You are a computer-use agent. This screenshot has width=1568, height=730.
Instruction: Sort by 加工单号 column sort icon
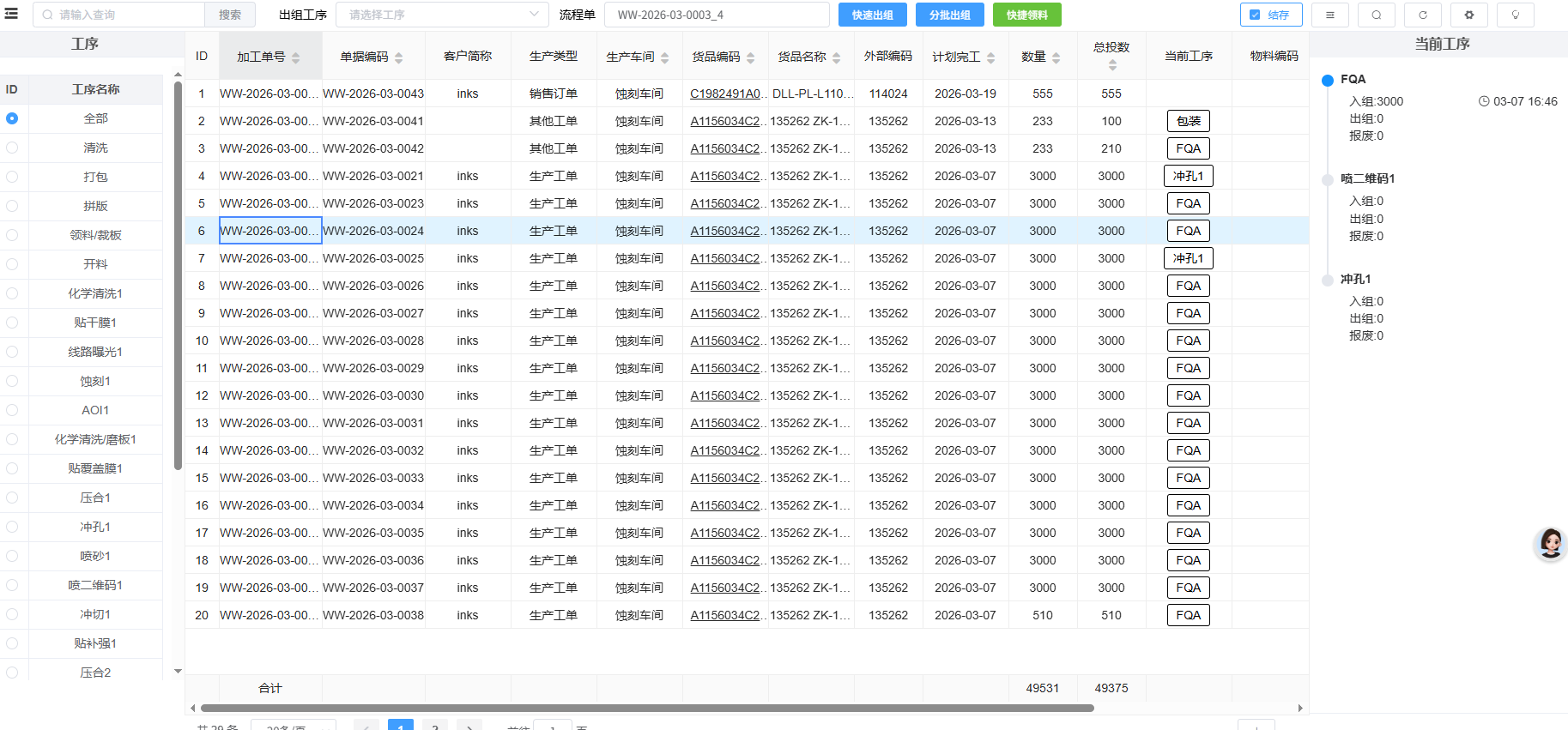(x=296, y=57)
